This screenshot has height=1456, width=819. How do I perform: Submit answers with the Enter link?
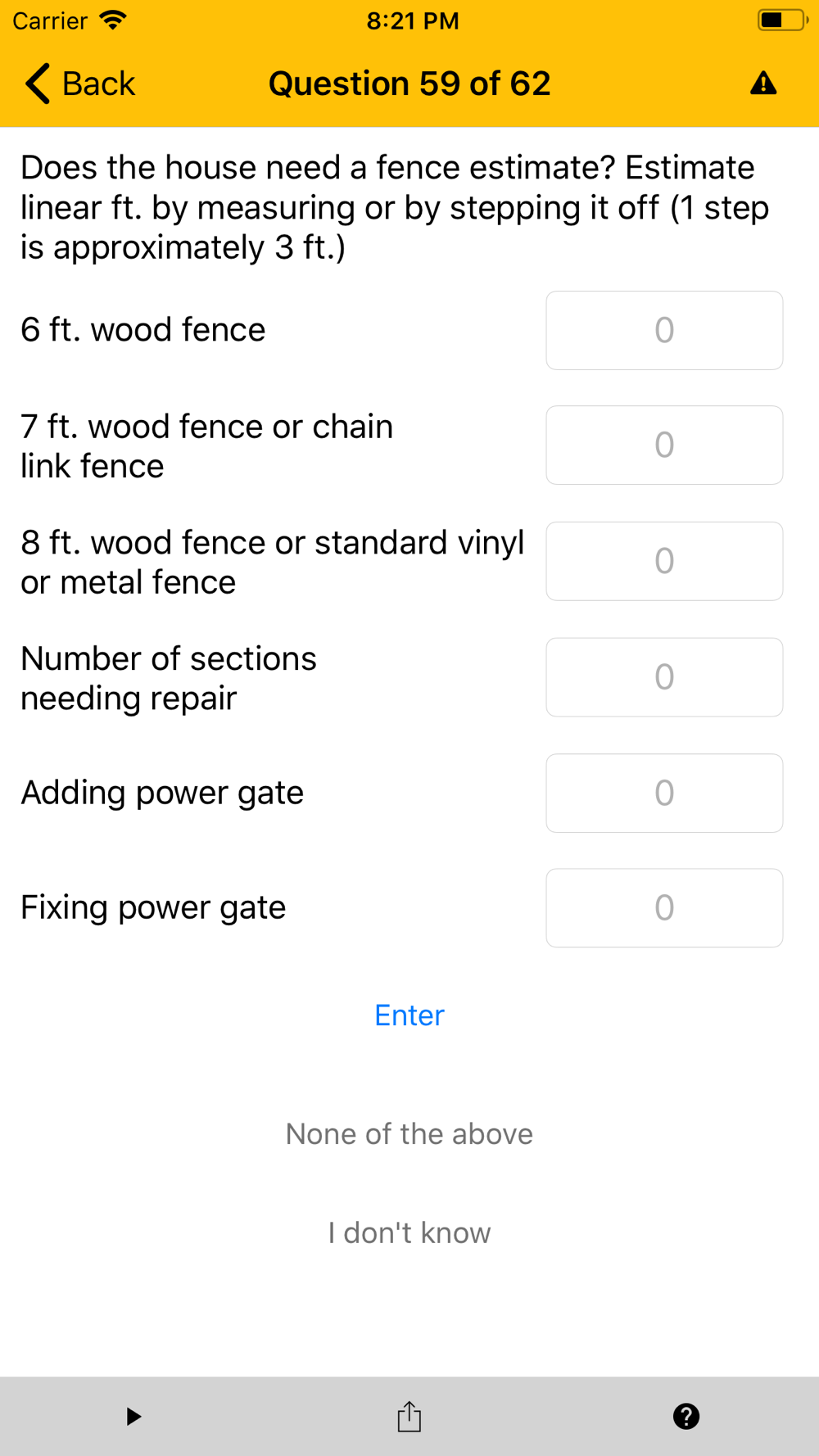pos(409,1015)
